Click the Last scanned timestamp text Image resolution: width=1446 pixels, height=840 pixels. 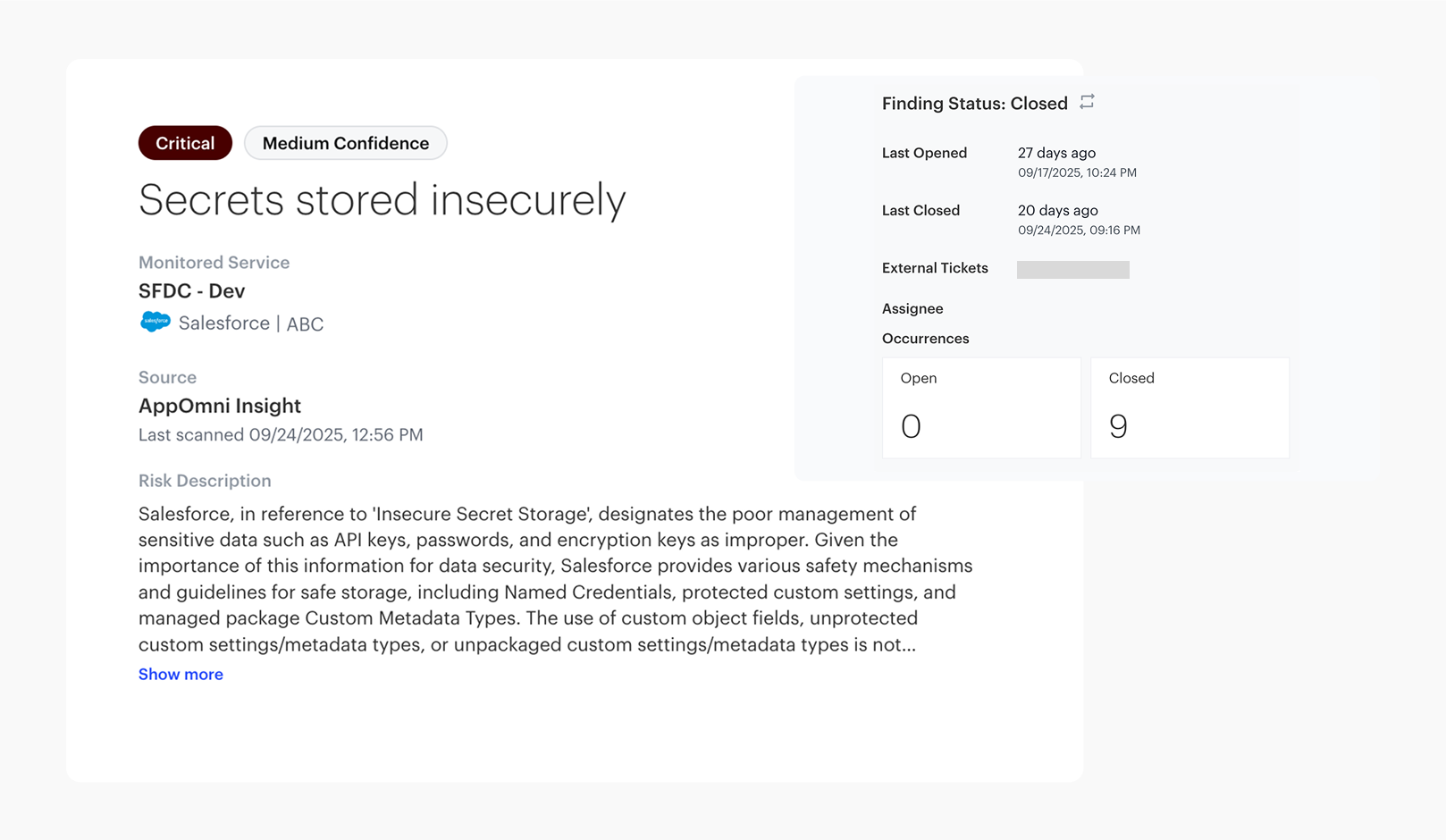[281, 435]
